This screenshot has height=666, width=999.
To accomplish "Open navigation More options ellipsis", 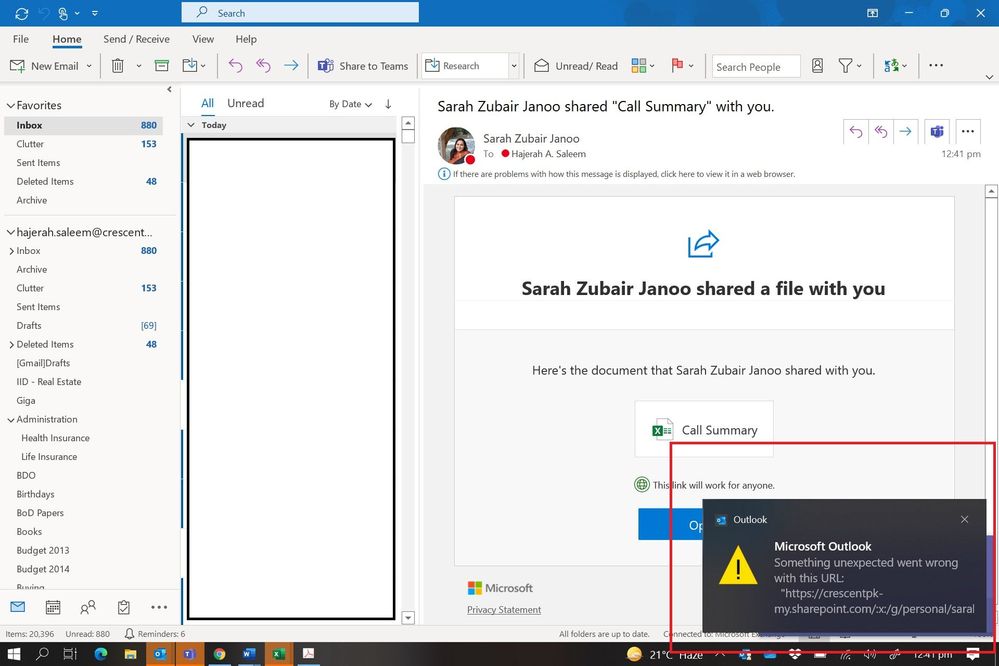I will coord(159,607).
